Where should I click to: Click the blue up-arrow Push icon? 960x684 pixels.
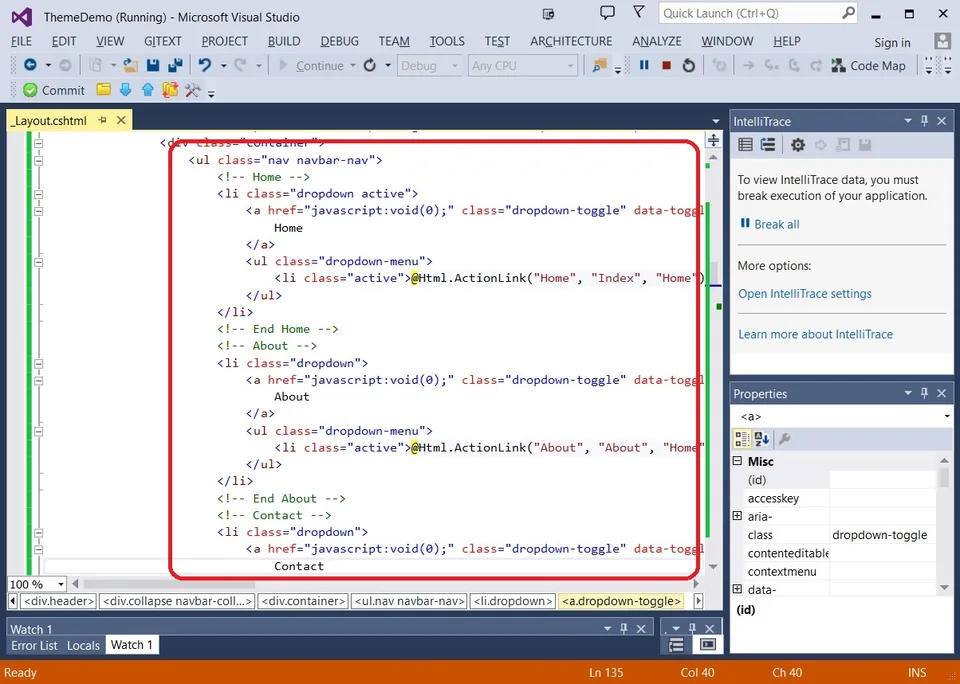[148, 91]
